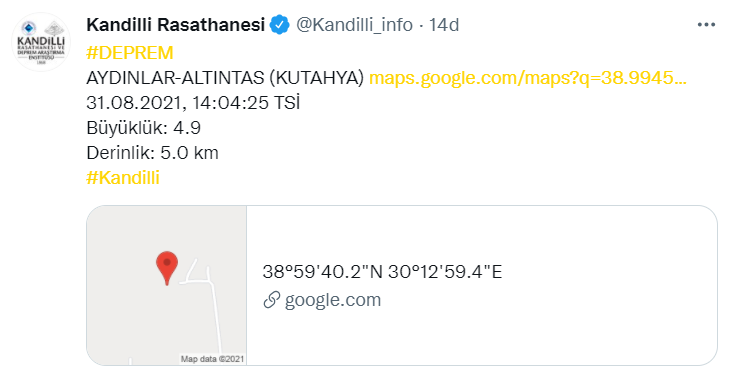This screenshot has height=374, width=738.
Task: Open the #Kandilli hashtag
Action: coord(123,178)
